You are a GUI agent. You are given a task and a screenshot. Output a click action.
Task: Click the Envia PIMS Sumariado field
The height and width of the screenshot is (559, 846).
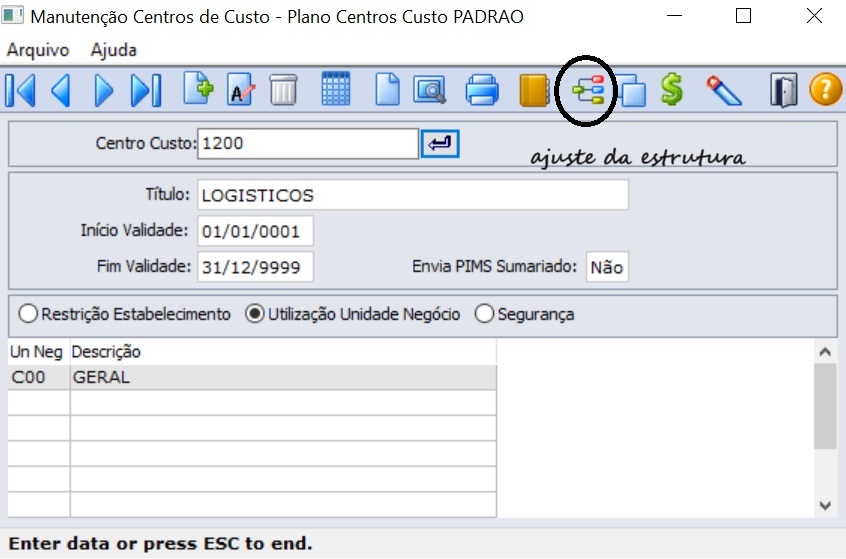tap(608, 267)
